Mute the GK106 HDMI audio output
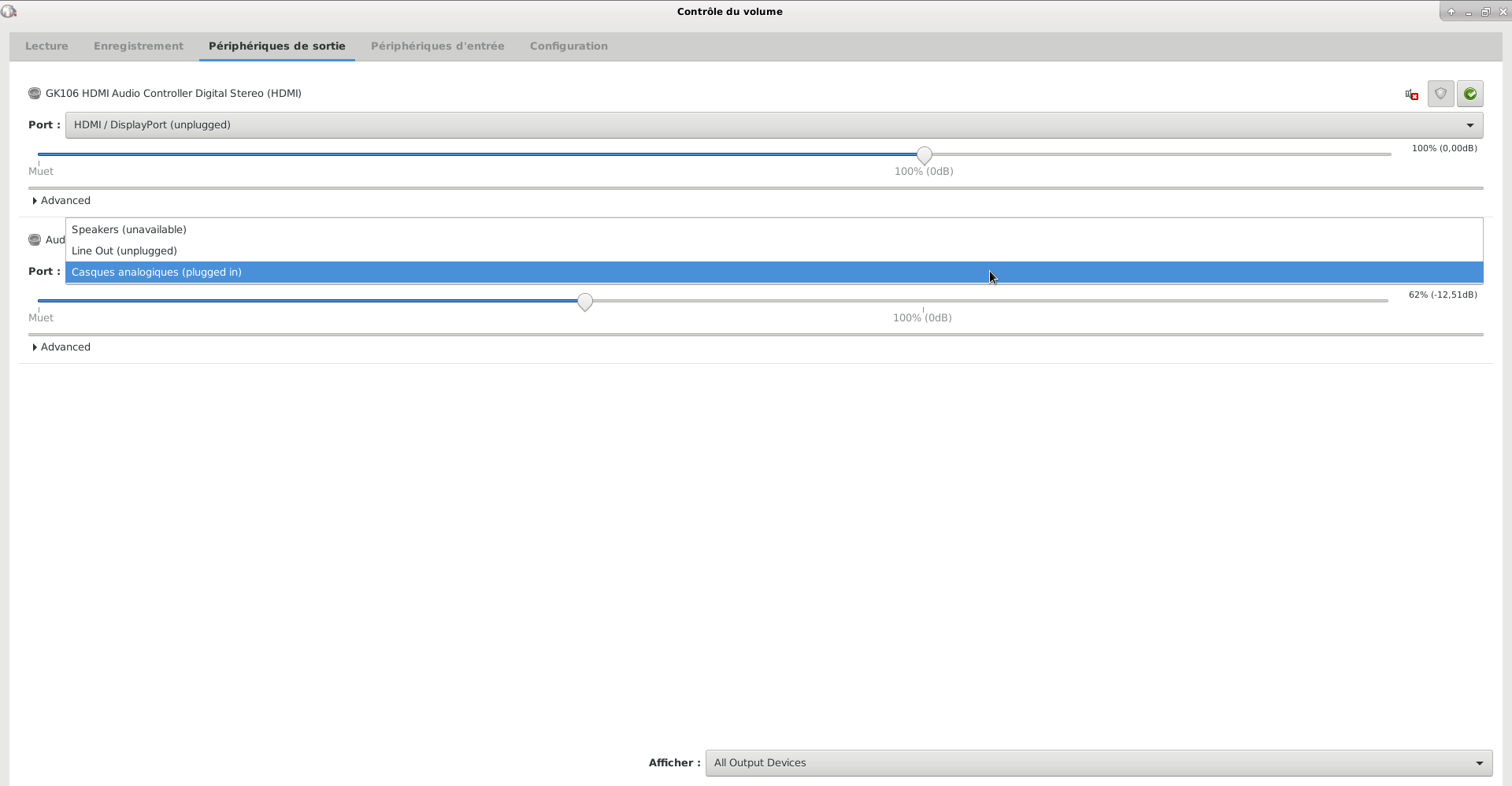 (1412, 95)
